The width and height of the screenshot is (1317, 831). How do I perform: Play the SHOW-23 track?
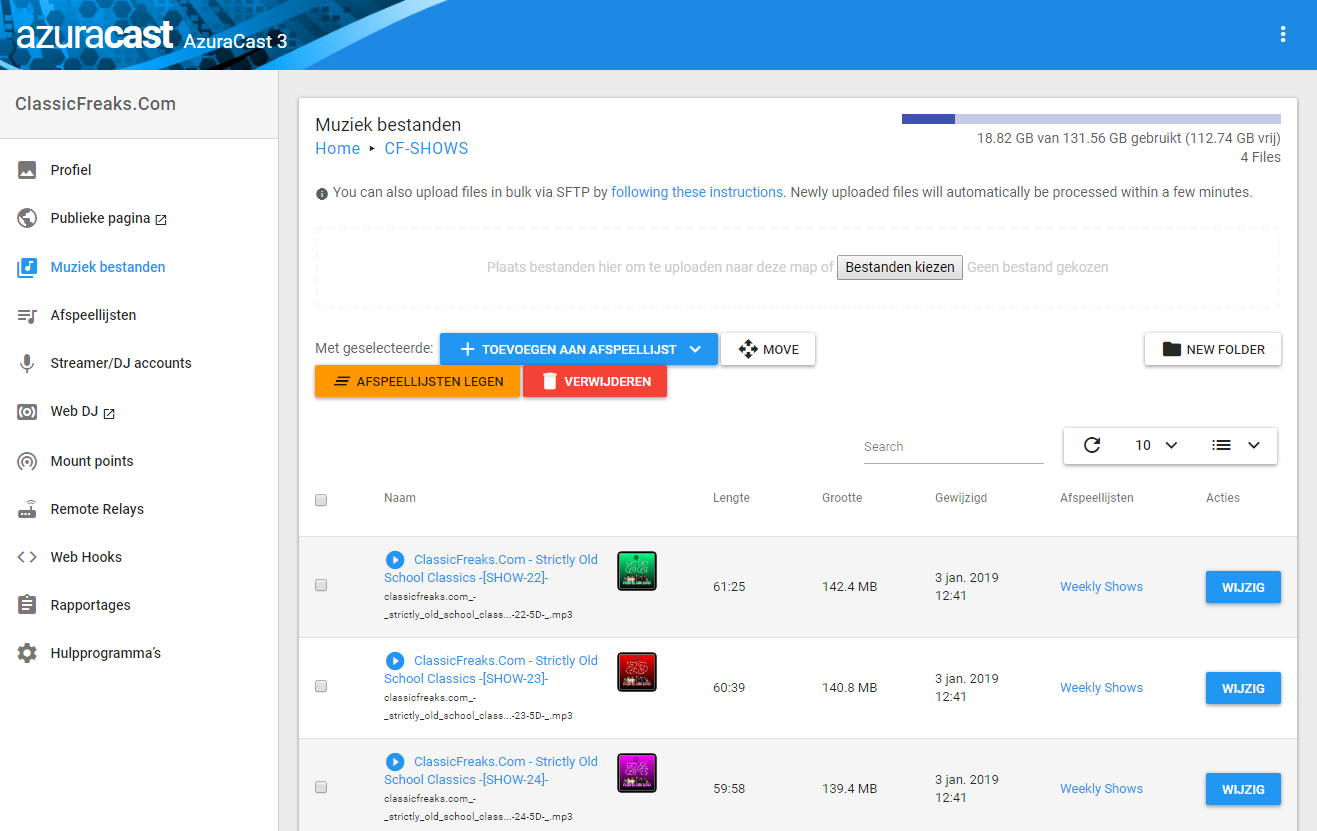coord(395,661)
